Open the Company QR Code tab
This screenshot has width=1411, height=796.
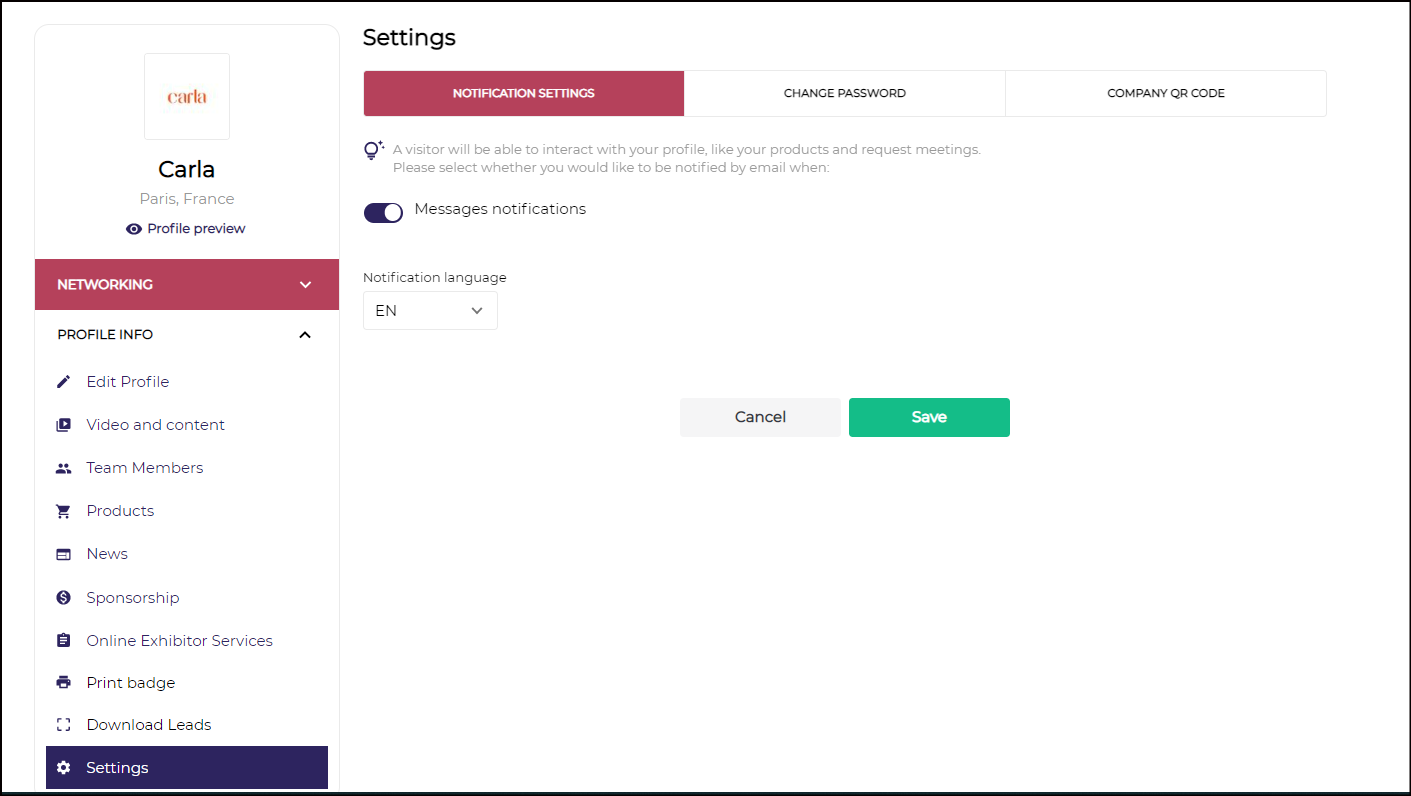point(1165,94)
